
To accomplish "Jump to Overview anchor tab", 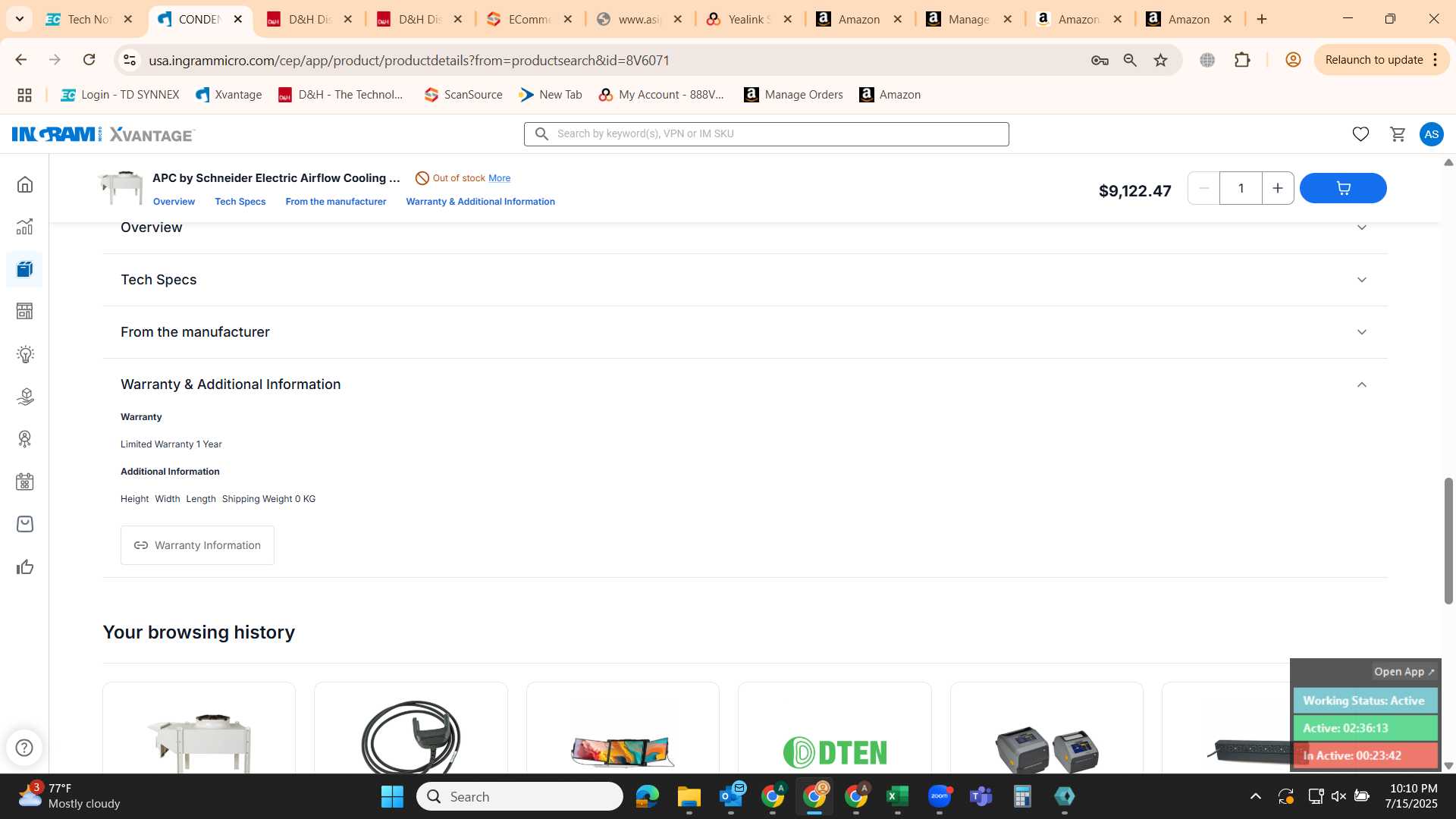I will (174, 202).
